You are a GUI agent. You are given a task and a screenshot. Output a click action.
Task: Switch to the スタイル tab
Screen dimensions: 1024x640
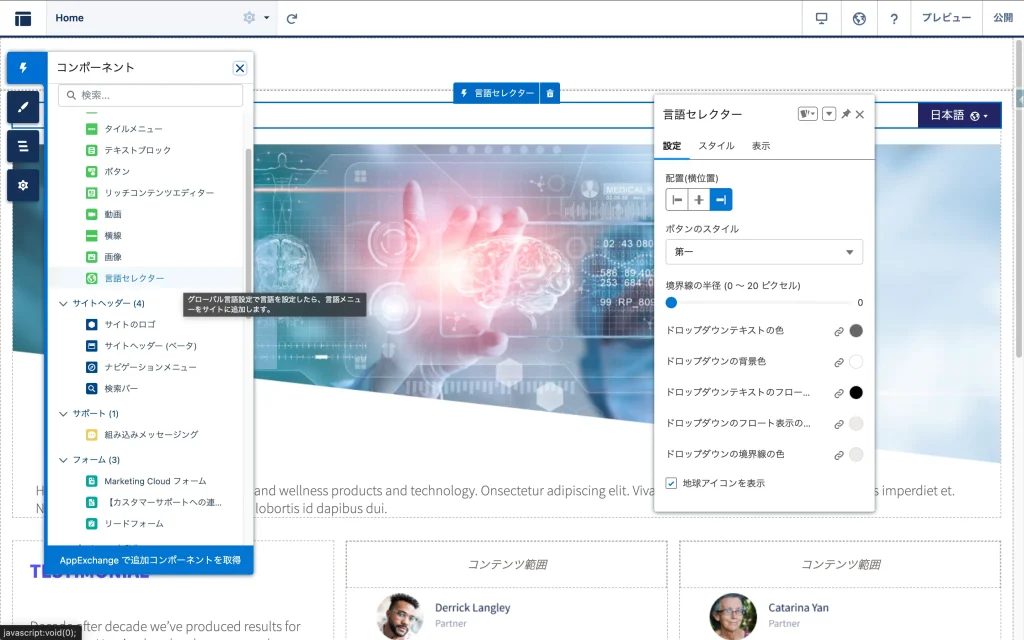tap(716, 146)
